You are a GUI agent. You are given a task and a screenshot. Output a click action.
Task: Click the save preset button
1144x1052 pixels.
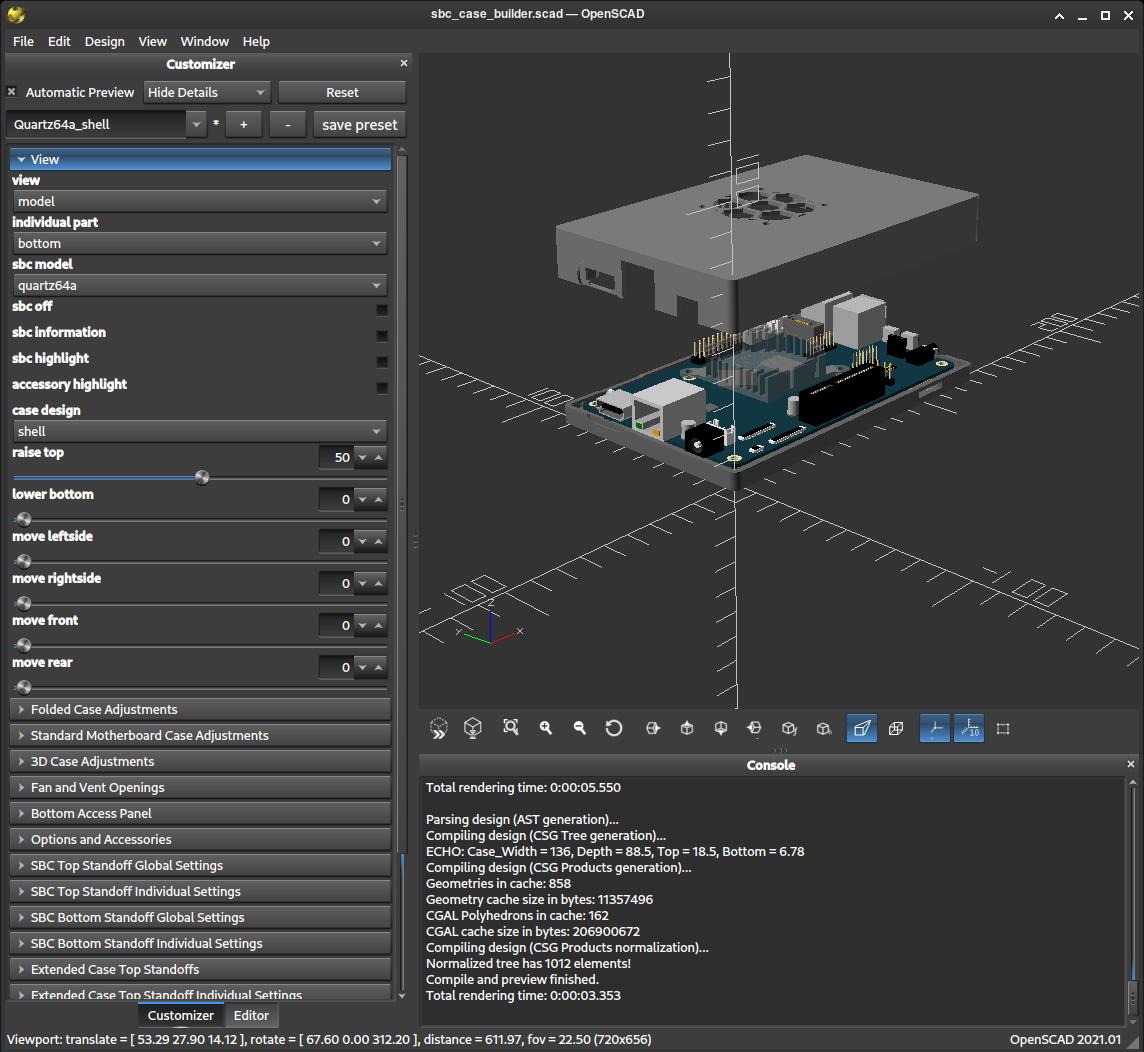click(x=359, y=125)
